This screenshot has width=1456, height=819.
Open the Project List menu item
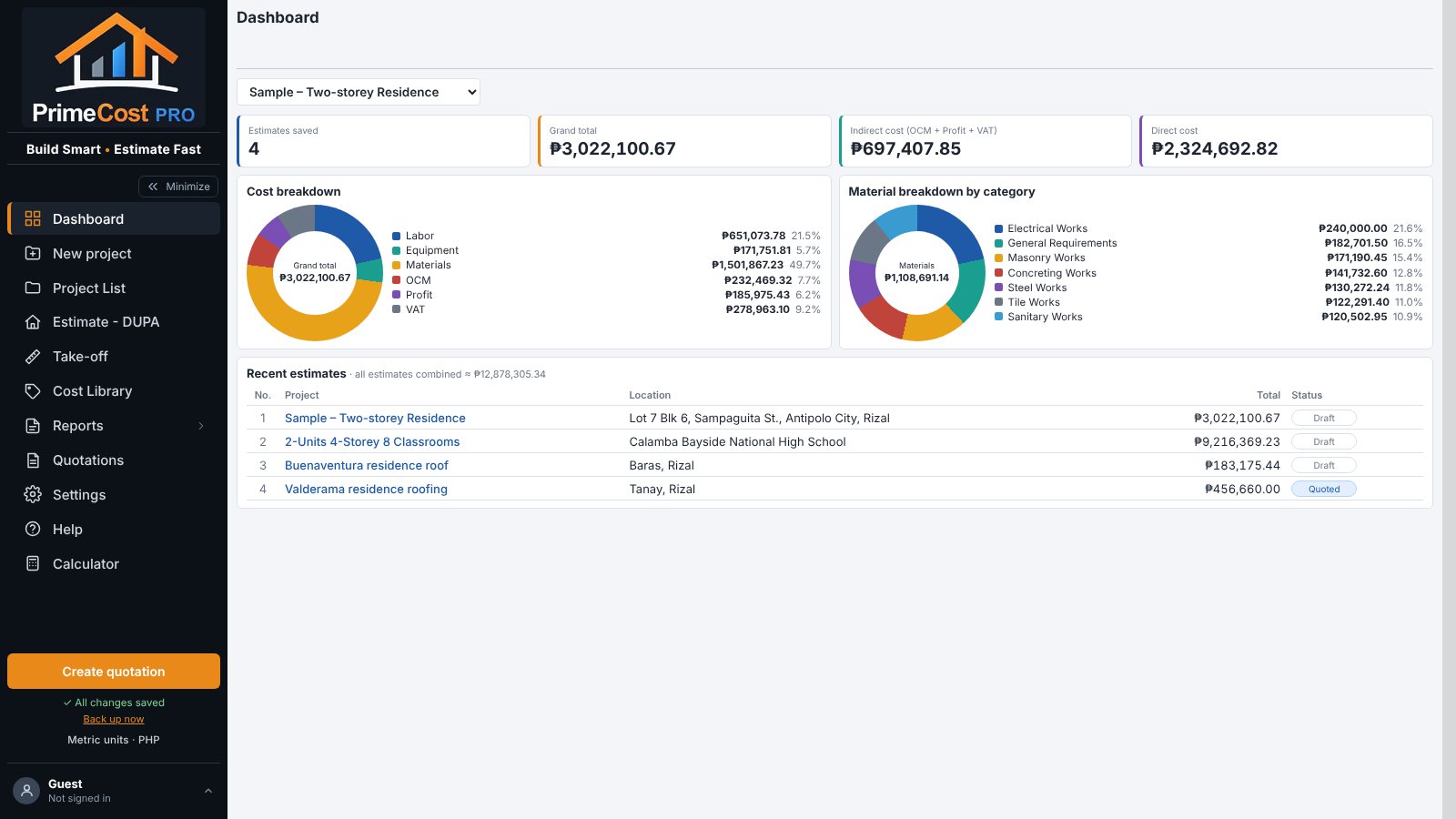point(114,288)
